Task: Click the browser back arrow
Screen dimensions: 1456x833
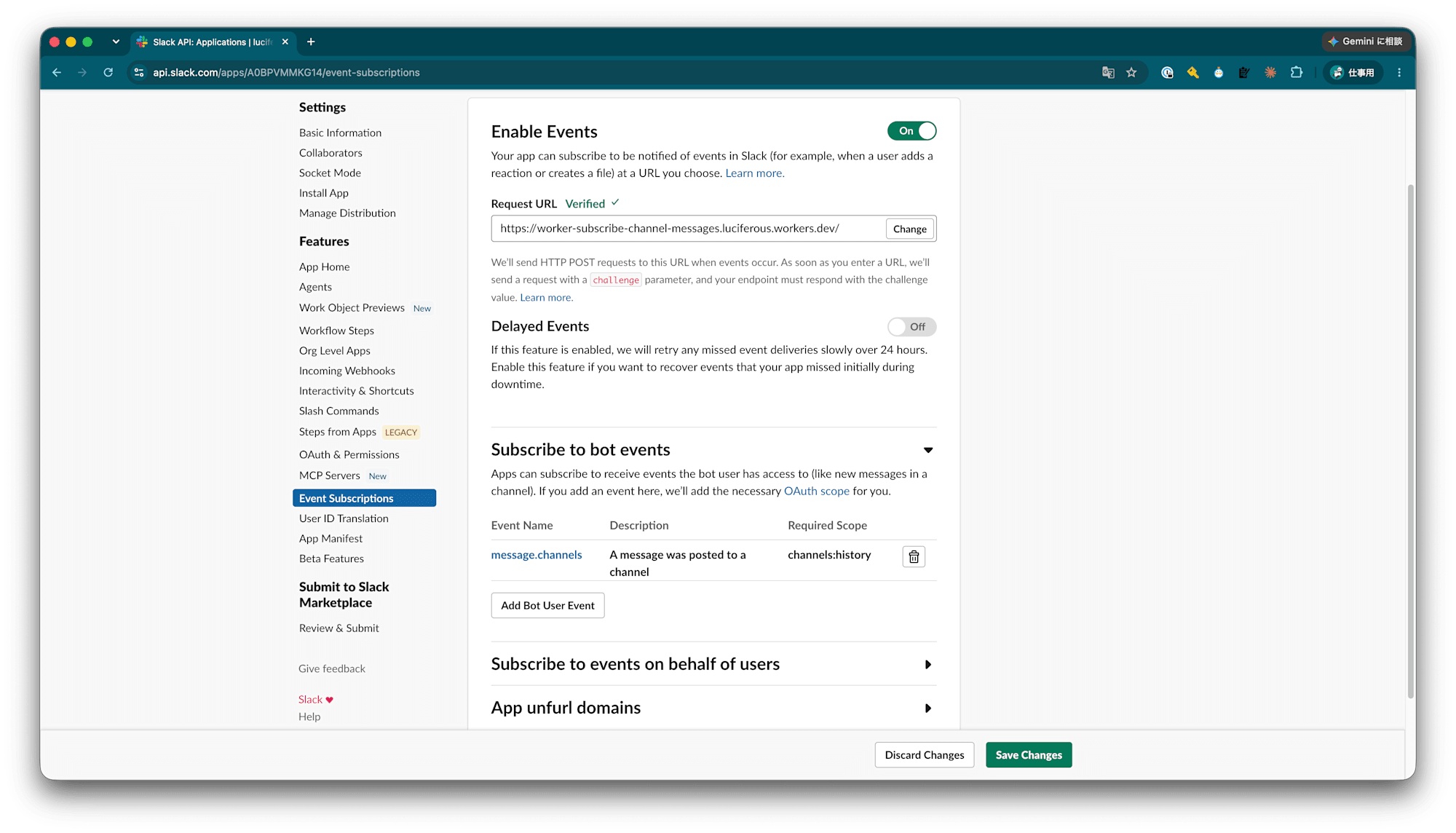Action: (57, 73)
